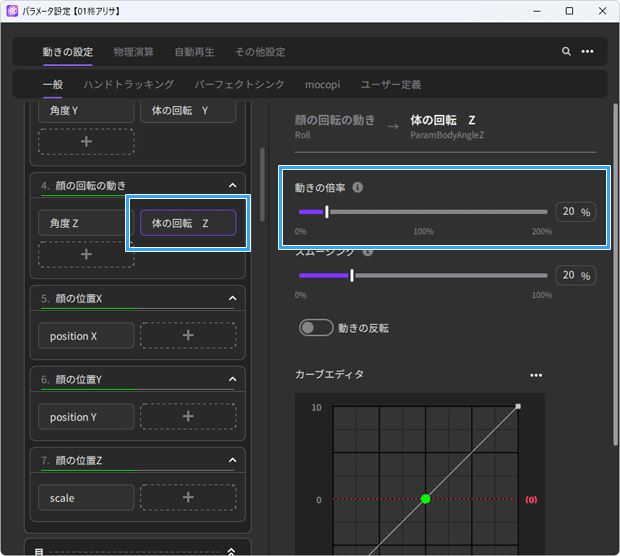Image resolution: width=620 pixels, height=556 pixels.
Task: Select the mocopi sub-tab
Action: click(x=323, y=84)
